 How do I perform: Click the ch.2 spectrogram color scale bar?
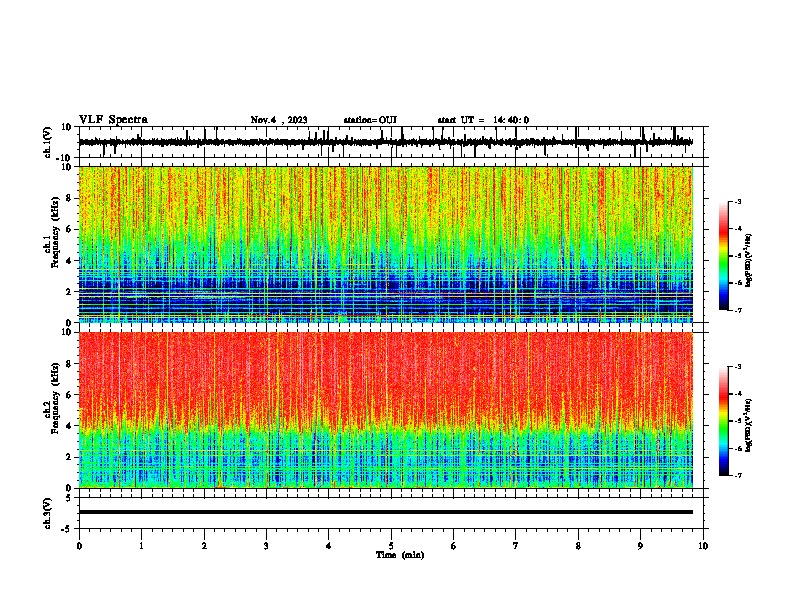click(x=723, y=421)
